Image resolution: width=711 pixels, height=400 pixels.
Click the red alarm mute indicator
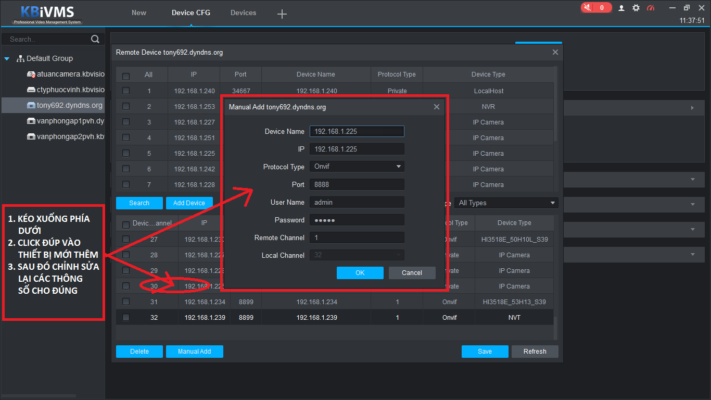[596, 8]
